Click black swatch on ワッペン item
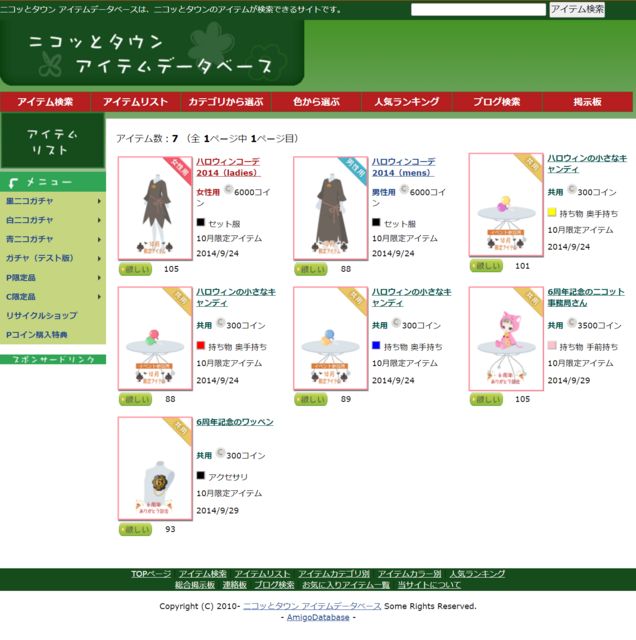The width and height of the screenshot is (636, 640). pos(200,475)
